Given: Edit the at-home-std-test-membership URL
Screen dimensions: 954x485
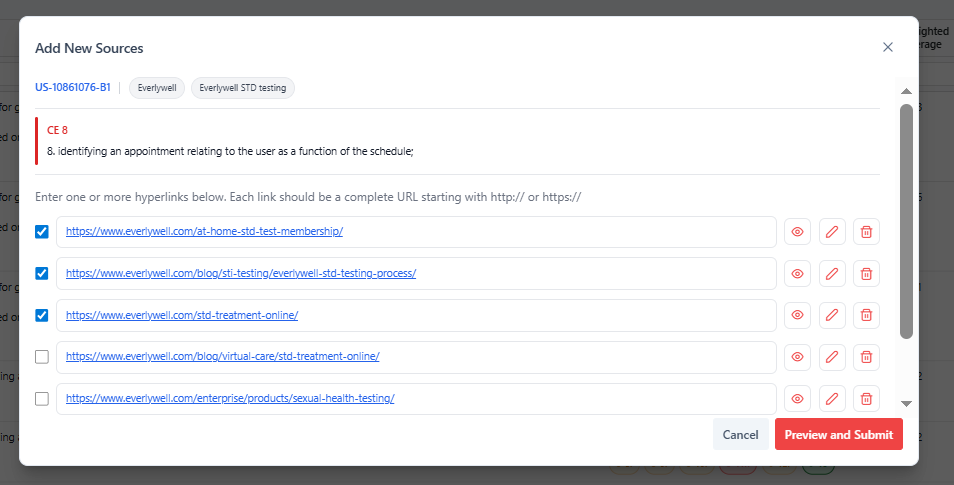Looking at the screenshot, I should (832, 232).
